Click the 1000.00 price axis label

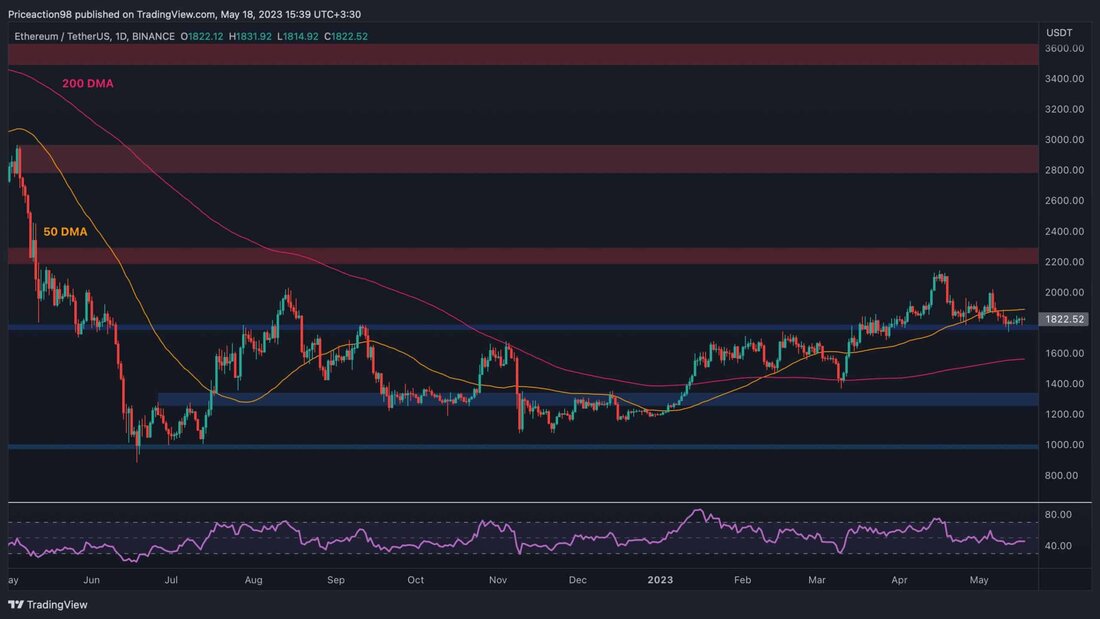point(1064,445)
